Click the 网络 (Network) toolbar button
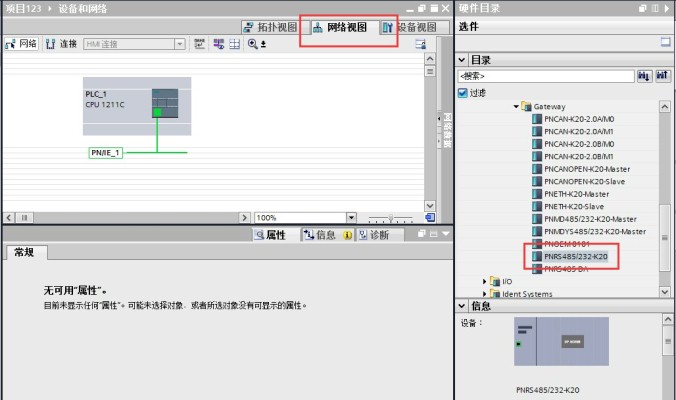676x400 pixels. [x=22, y=45]
